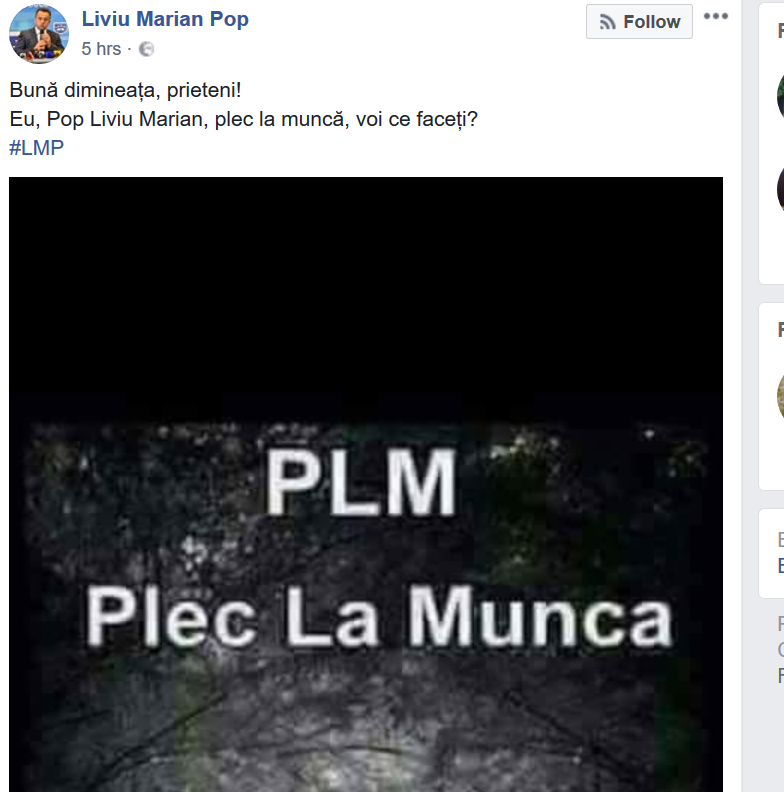Click the Bună dimineața, prieteni! post text
This screenshot has height=792, width=784.
(x=125, y=90)
